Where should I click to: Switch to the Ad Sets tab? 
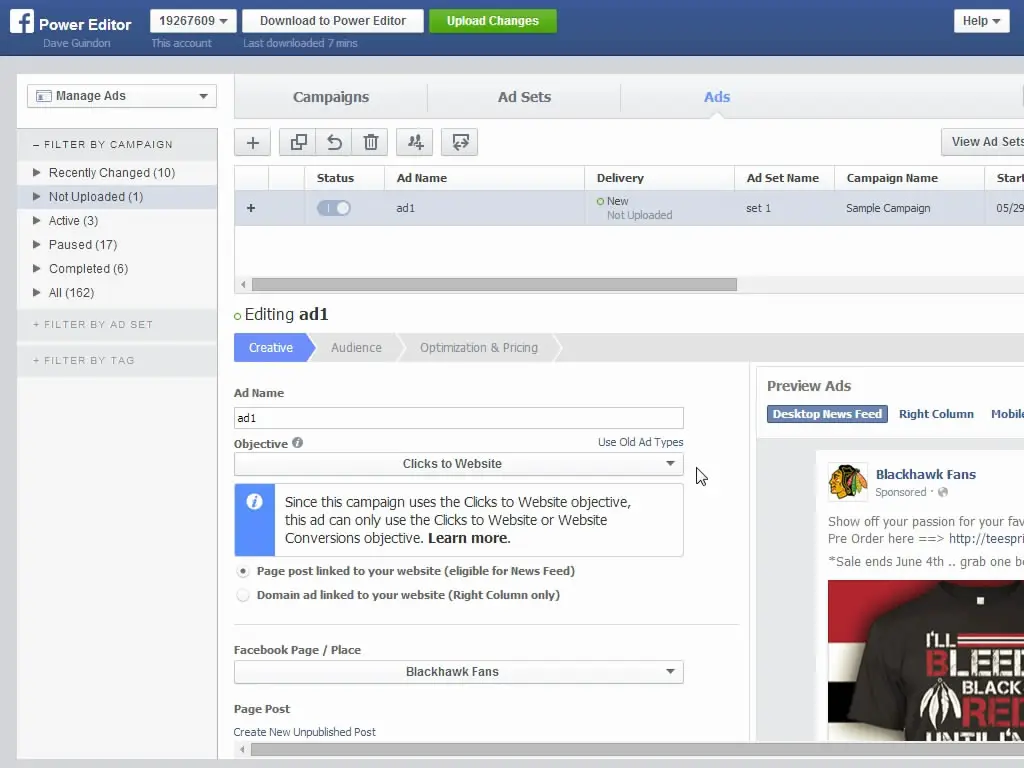(x=524, y=97)
